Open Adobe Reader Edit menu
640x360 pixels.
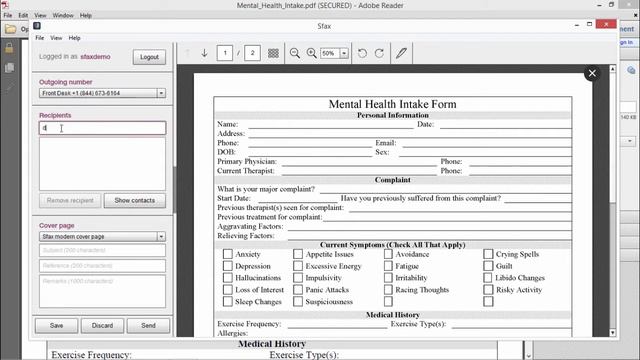(x=23, y=15)
